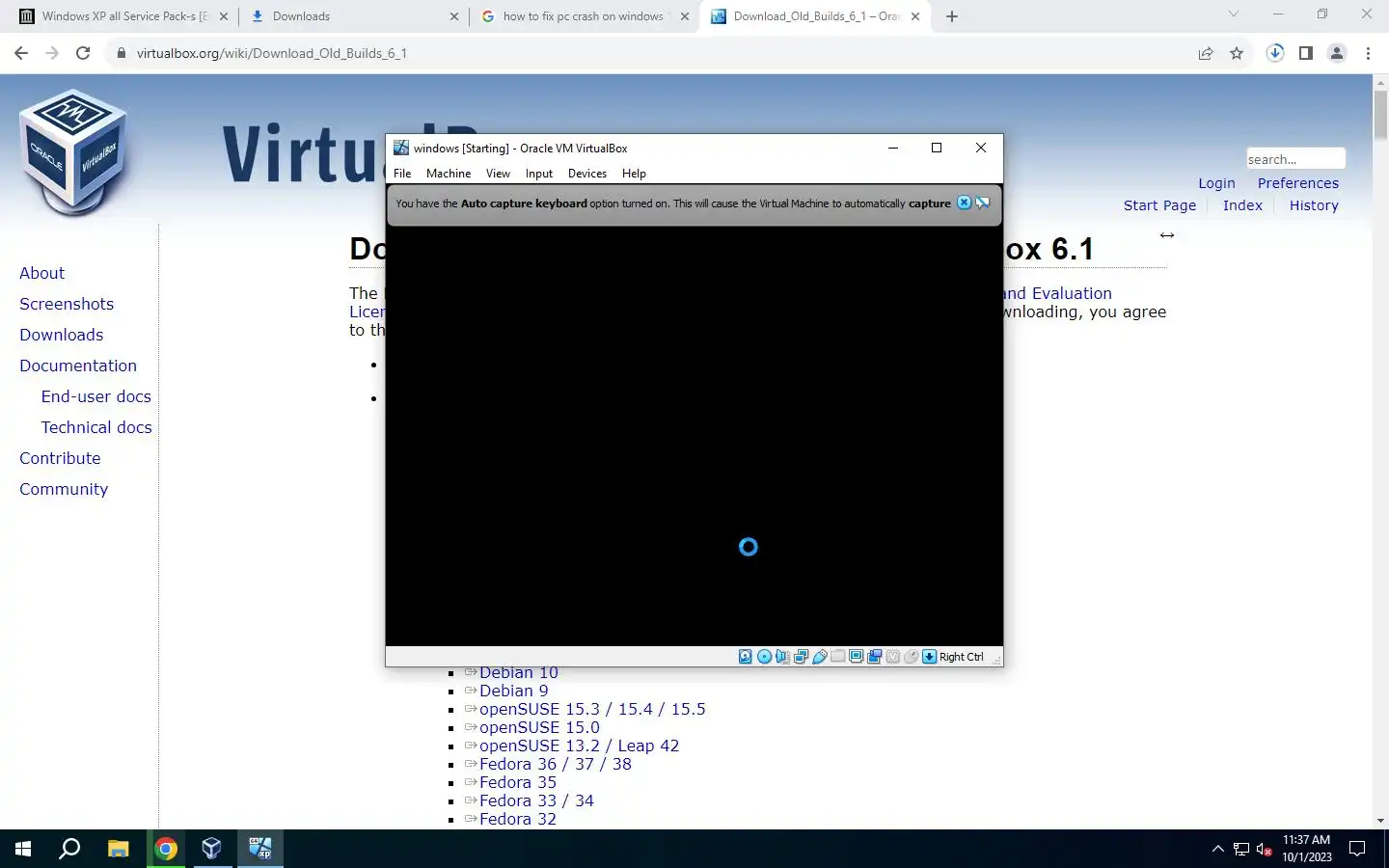Open taskbar search magnifier

[x=69, y=849]
